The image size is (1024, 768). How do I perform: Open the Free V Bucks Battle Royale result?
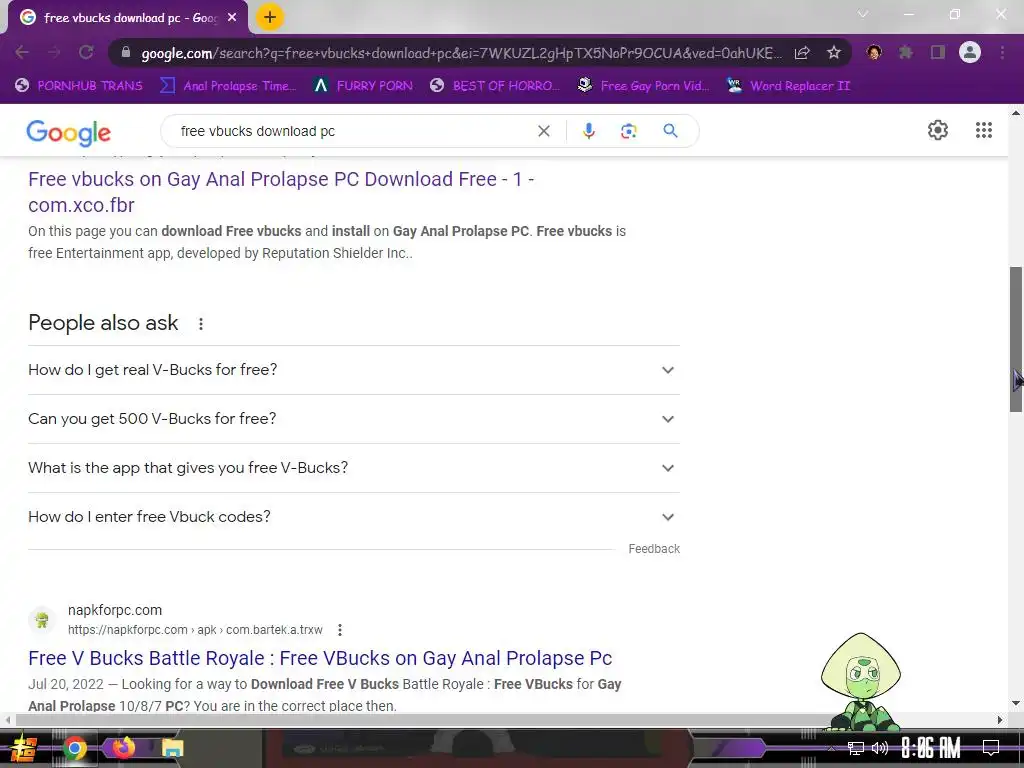(320, 658)
